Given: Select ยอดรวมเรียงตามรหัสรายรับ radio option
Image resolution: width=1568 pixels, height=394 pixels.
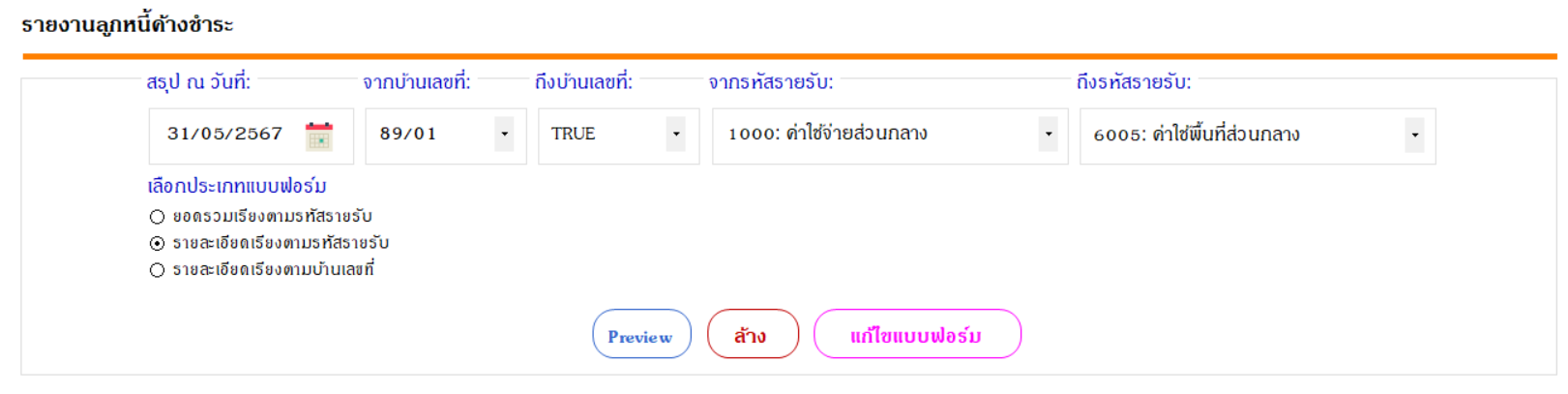Looking at the screenshot, I should pos(157,217).
